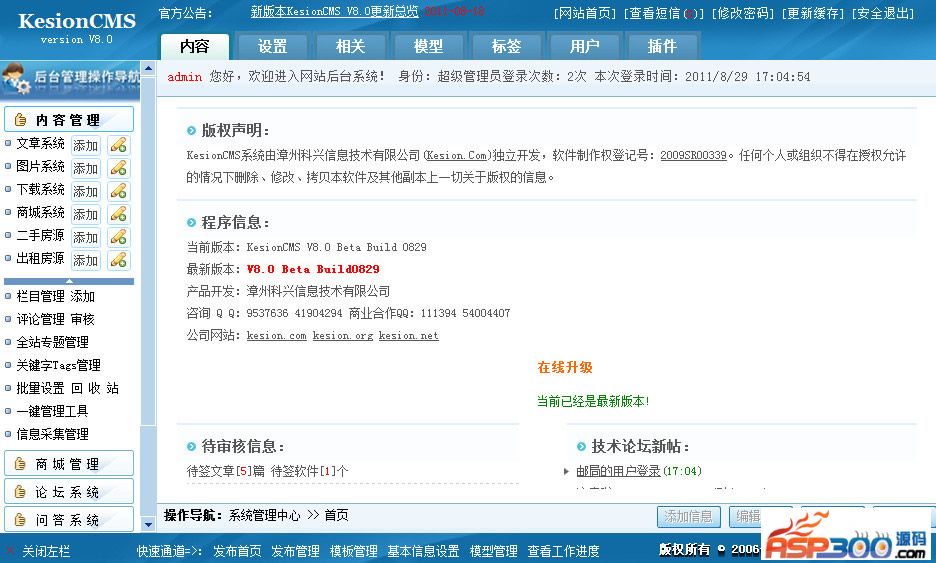The image size is (936, 563).
Task: Click the 发布首页 quick link
Action: [237, 551]
